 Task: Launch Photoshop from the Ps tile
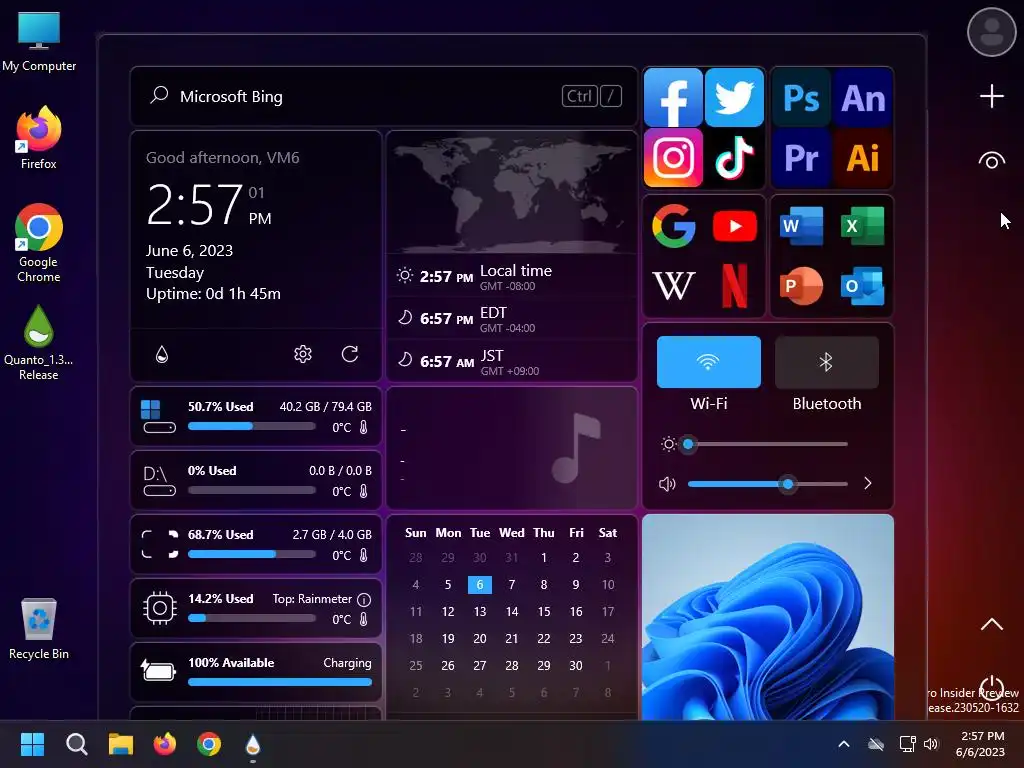pos(801,98)
